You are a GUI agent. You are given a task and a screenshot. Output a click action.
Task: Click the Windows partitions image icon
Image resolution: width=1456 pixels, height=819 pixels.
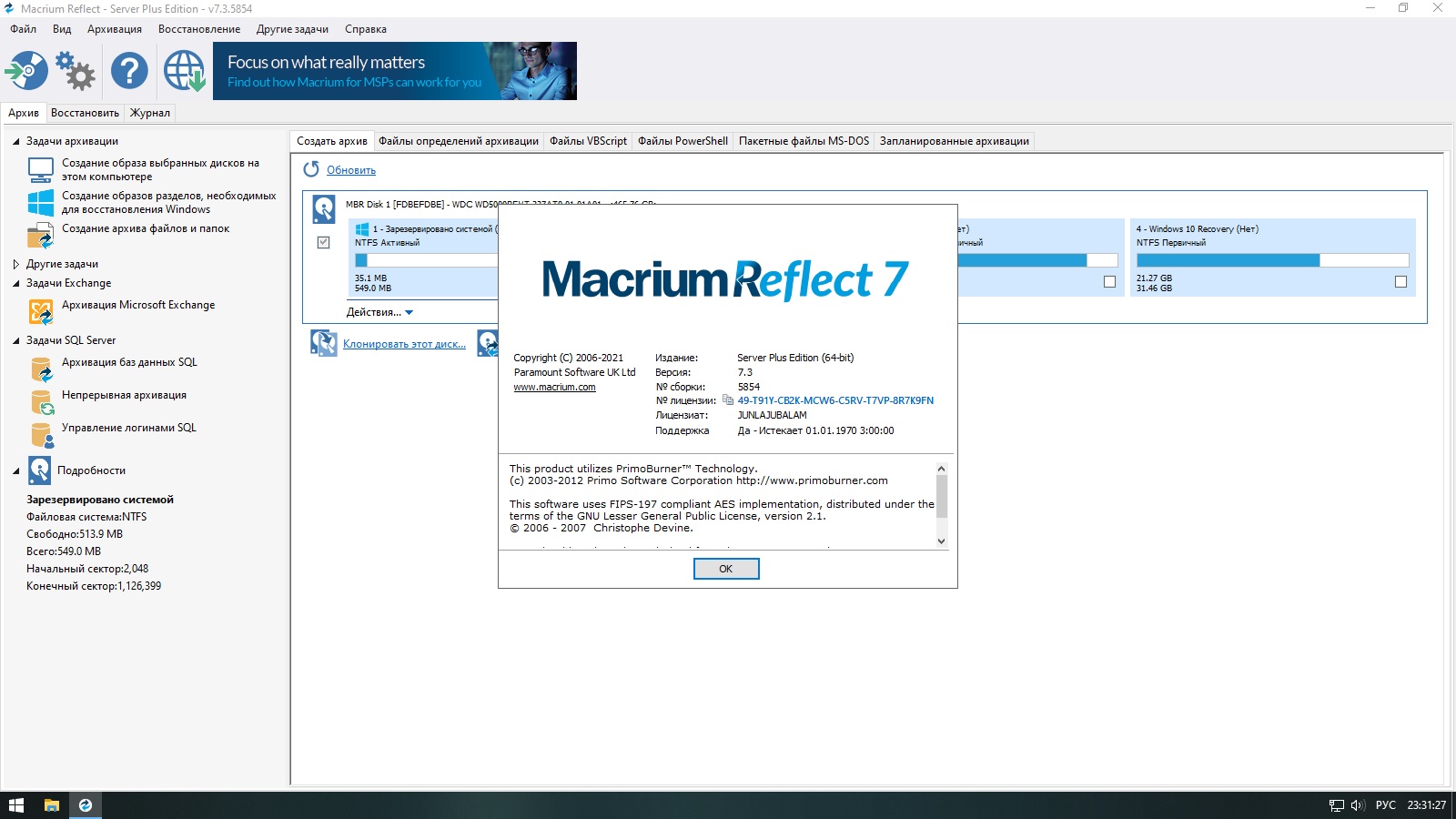41,202
